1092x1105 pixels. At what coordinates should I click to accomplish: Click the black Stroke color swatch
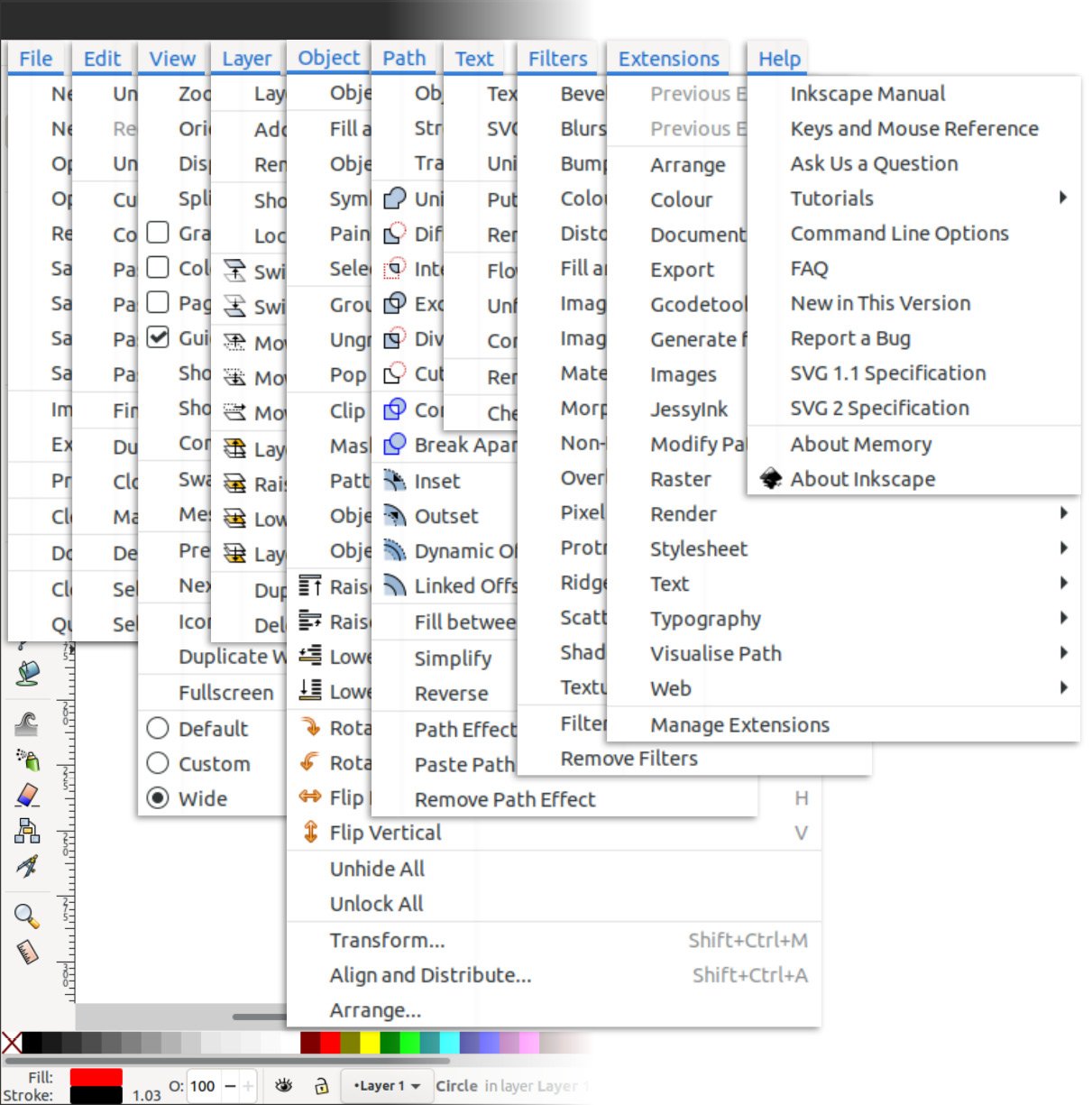coord(96,1095)
